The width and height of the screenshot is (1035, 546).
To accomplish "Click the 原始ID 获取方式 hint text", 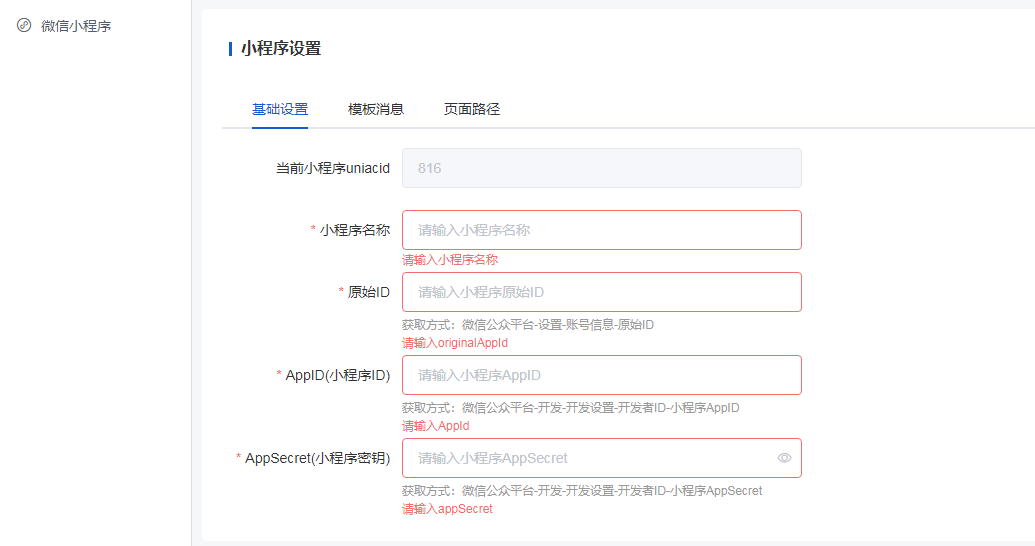I will coord(528,325).
